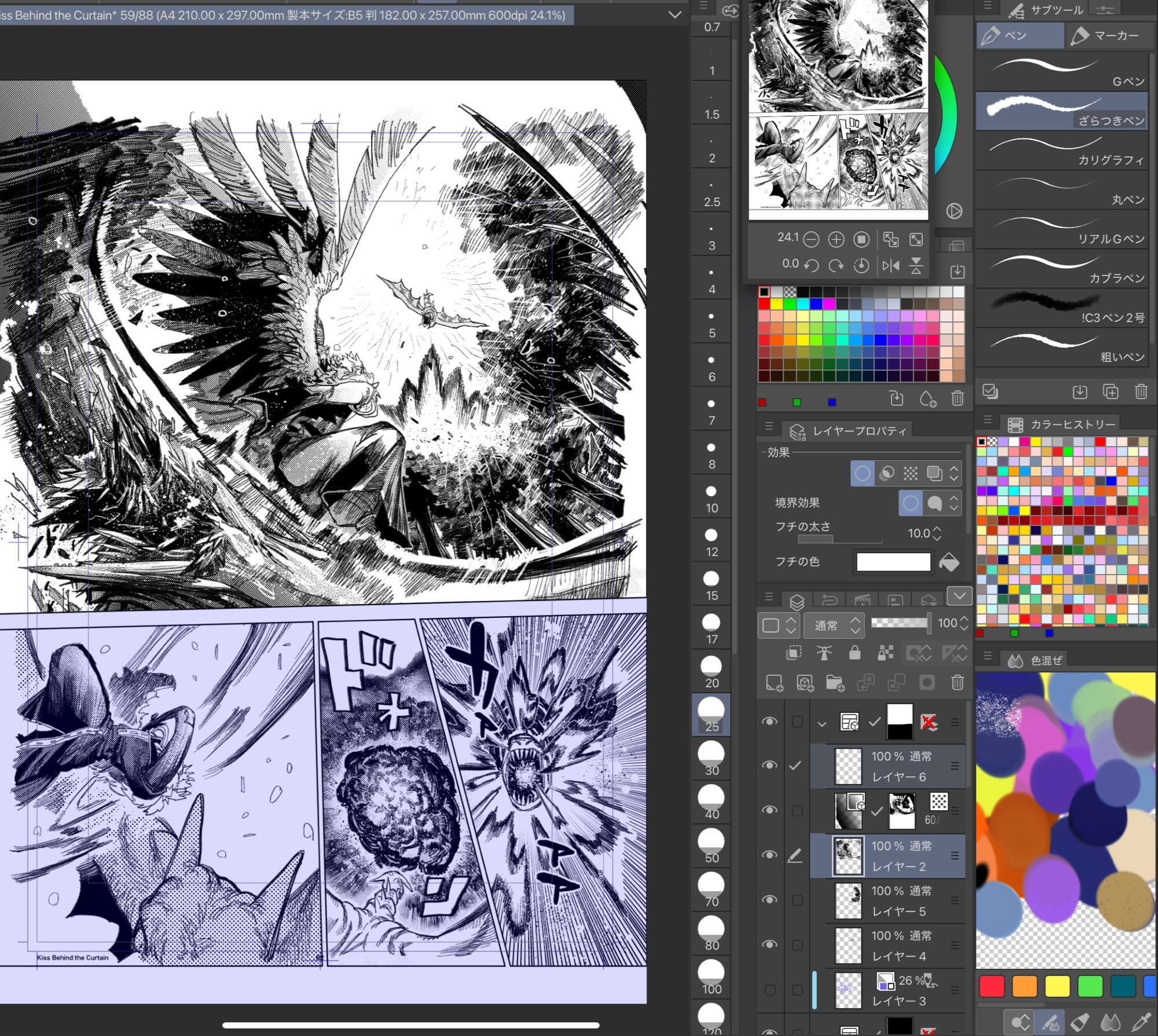Create new layer folder

click(835, 683)
